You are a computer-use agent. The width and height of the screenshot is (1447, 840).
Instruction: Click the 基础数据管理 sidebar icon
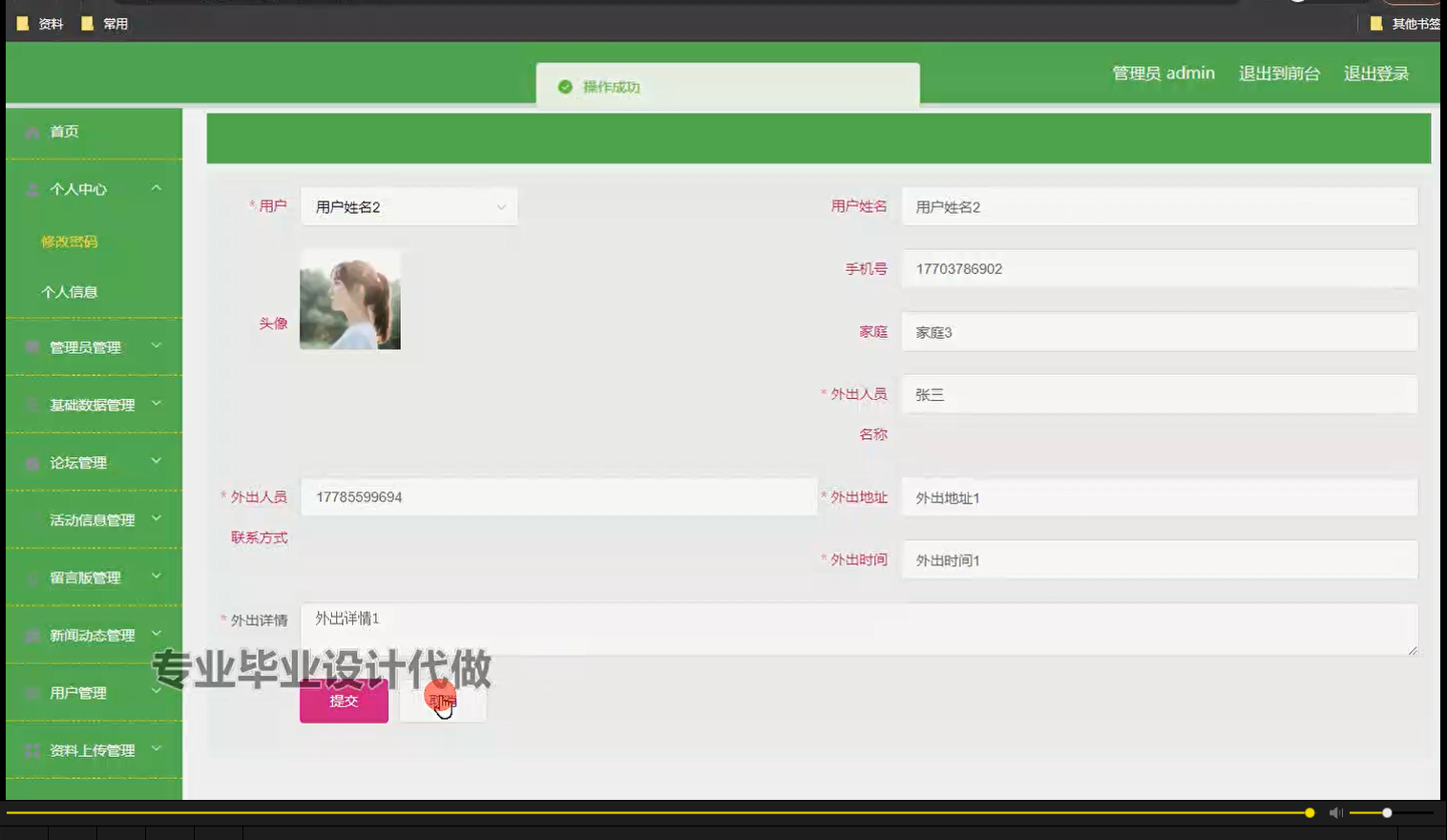click(x=31, y=405)
